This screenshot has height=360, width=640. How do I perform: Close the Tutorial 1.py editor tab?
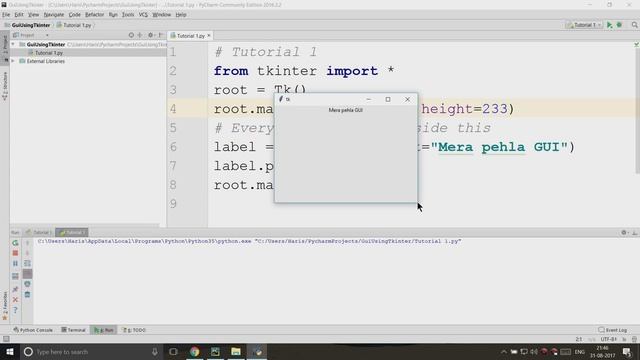tap(209, 36)
